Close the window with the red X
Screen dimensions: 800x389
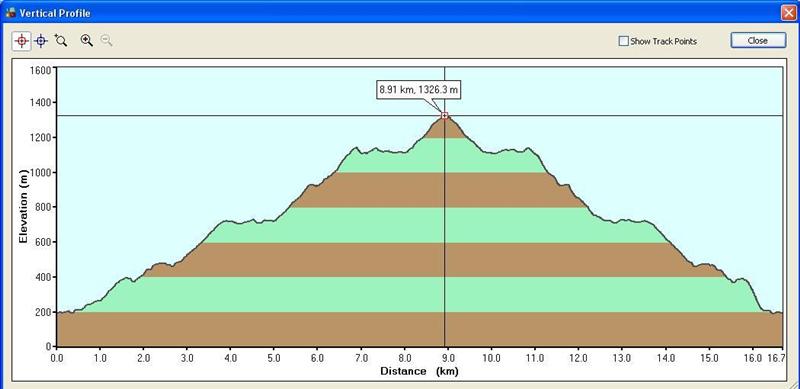(789, 13)
